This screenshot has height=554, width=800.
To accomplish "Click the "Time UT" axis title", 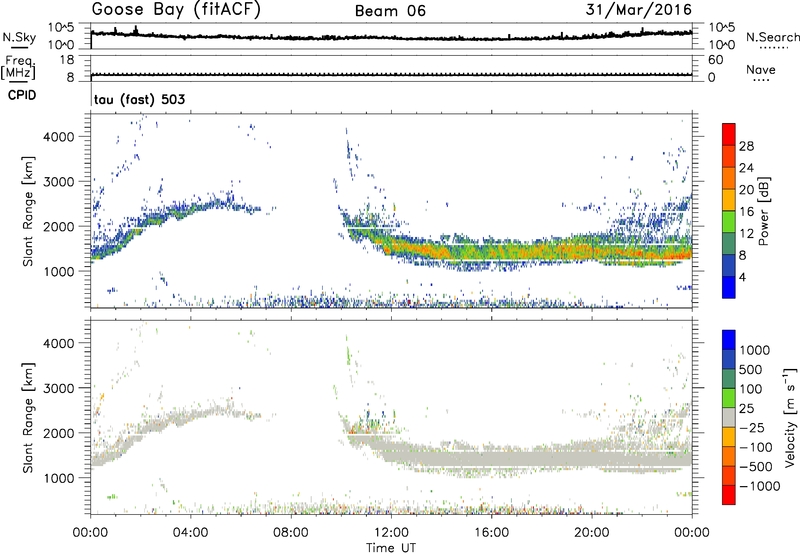I will click(391, 548).
